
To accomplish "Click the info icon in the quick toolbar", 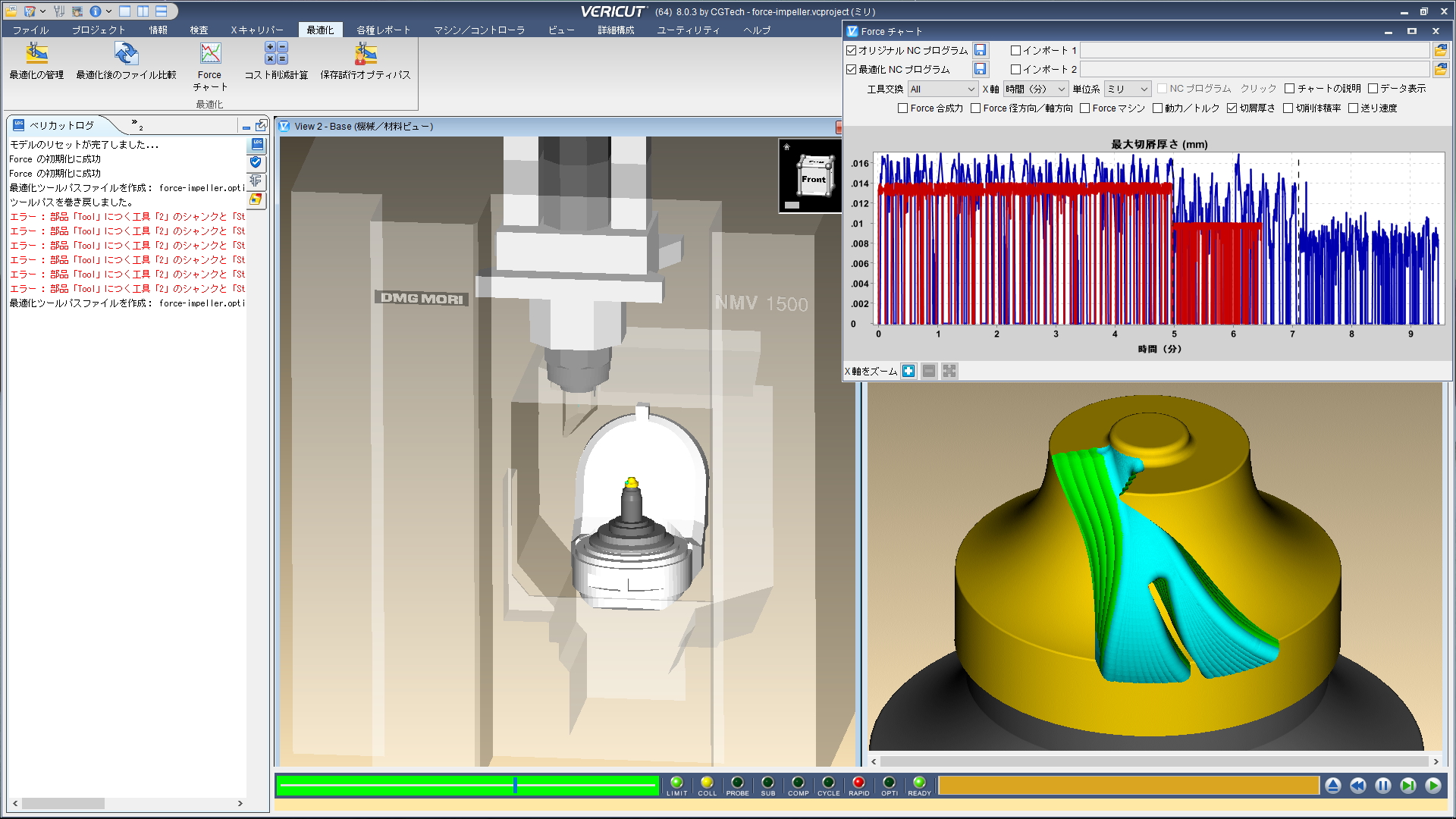I will (96, 11).
